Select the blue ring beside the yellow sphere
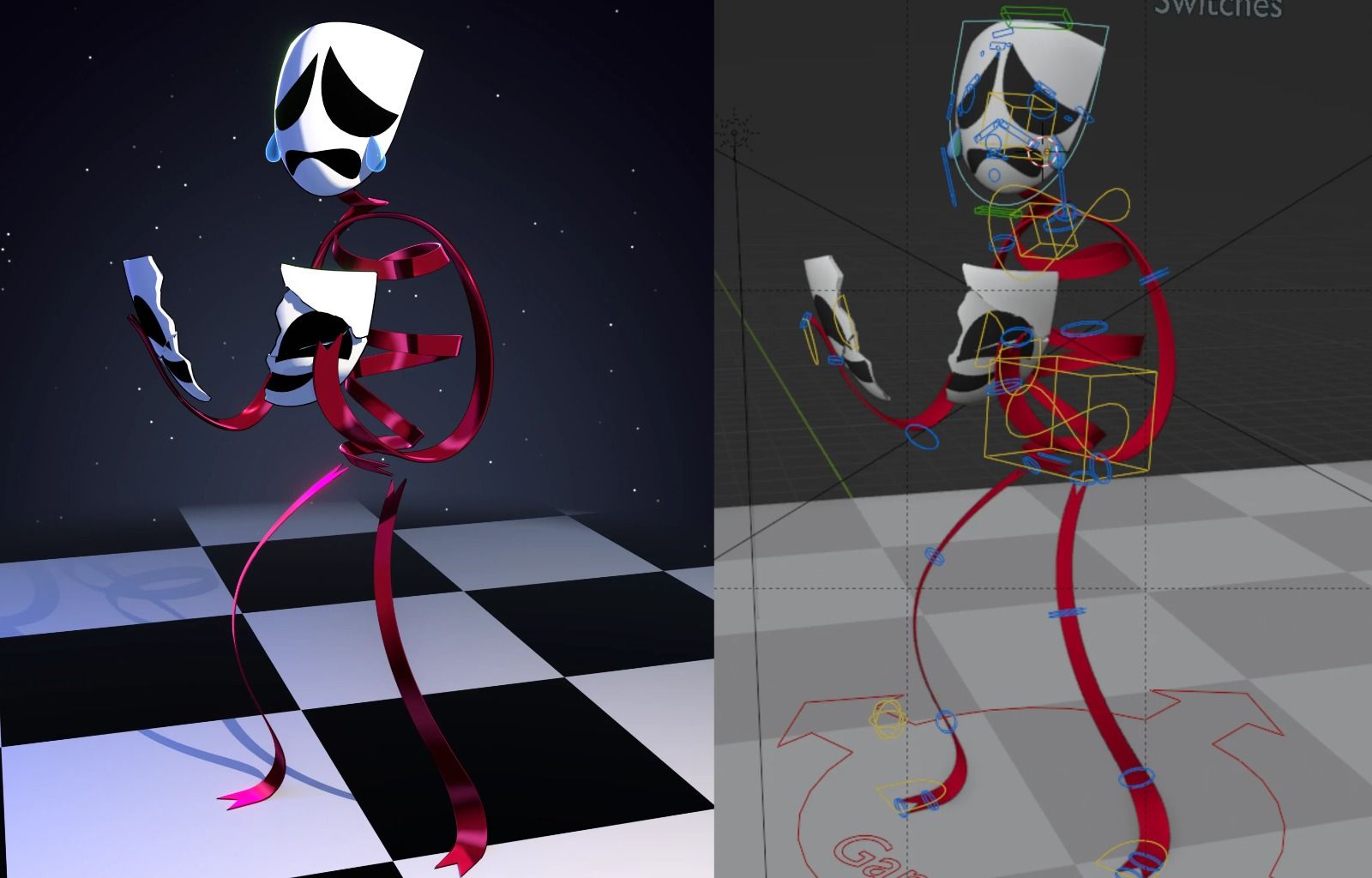Viewport: 1372px width, 878px height. tap(945, 721)
